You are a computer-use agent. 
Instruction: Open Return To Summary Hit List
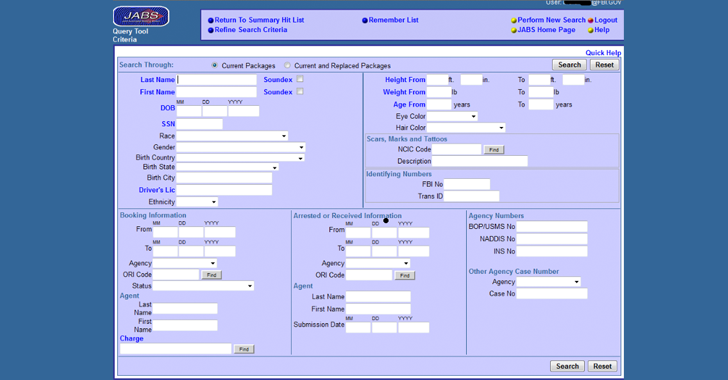coord(259,20)
